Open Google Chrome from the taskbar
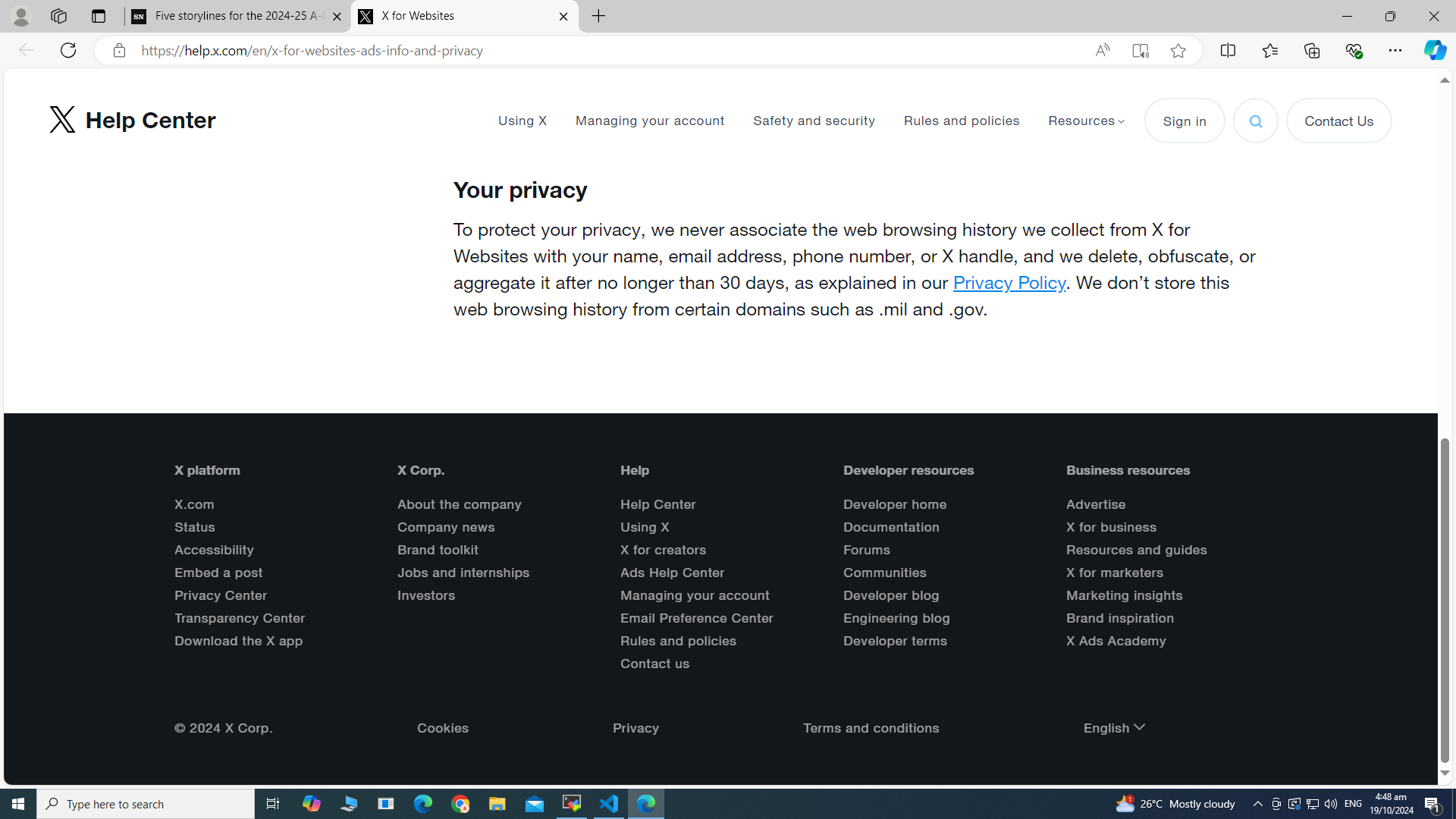 tap(460, 803)
